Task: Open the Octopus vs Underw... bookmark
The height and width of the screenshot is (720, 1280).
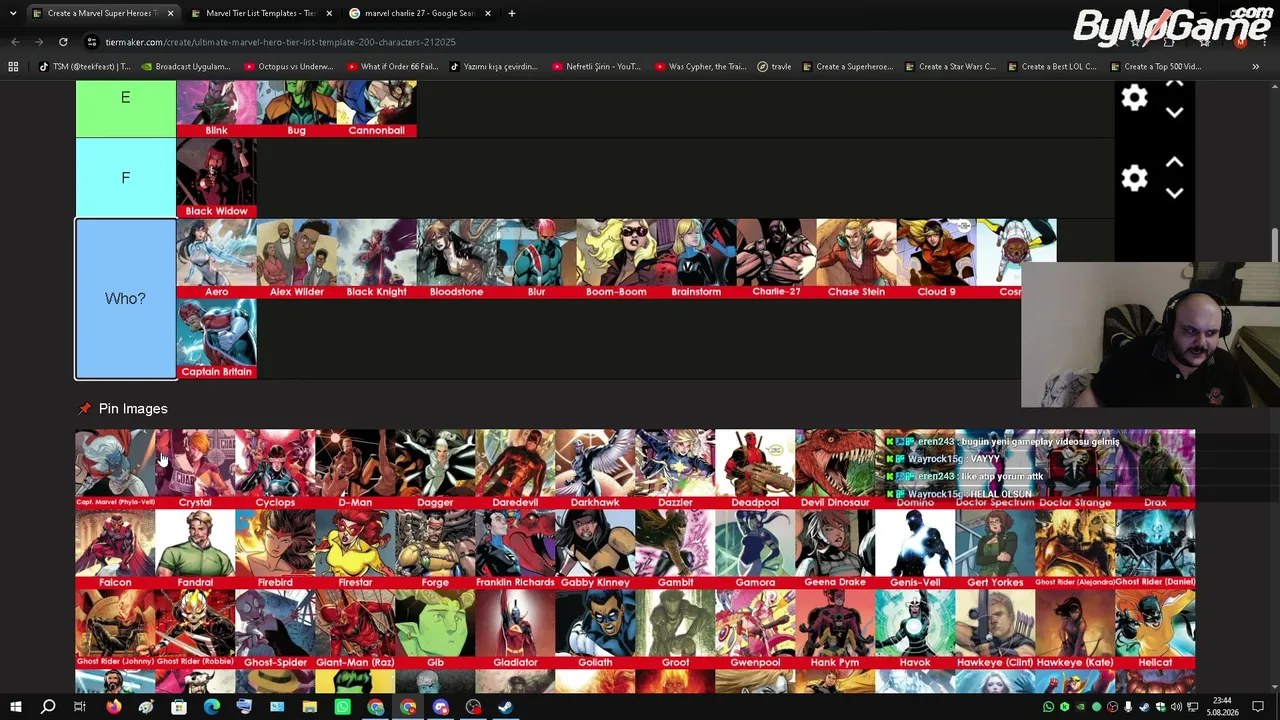Action: click(288, 67)
